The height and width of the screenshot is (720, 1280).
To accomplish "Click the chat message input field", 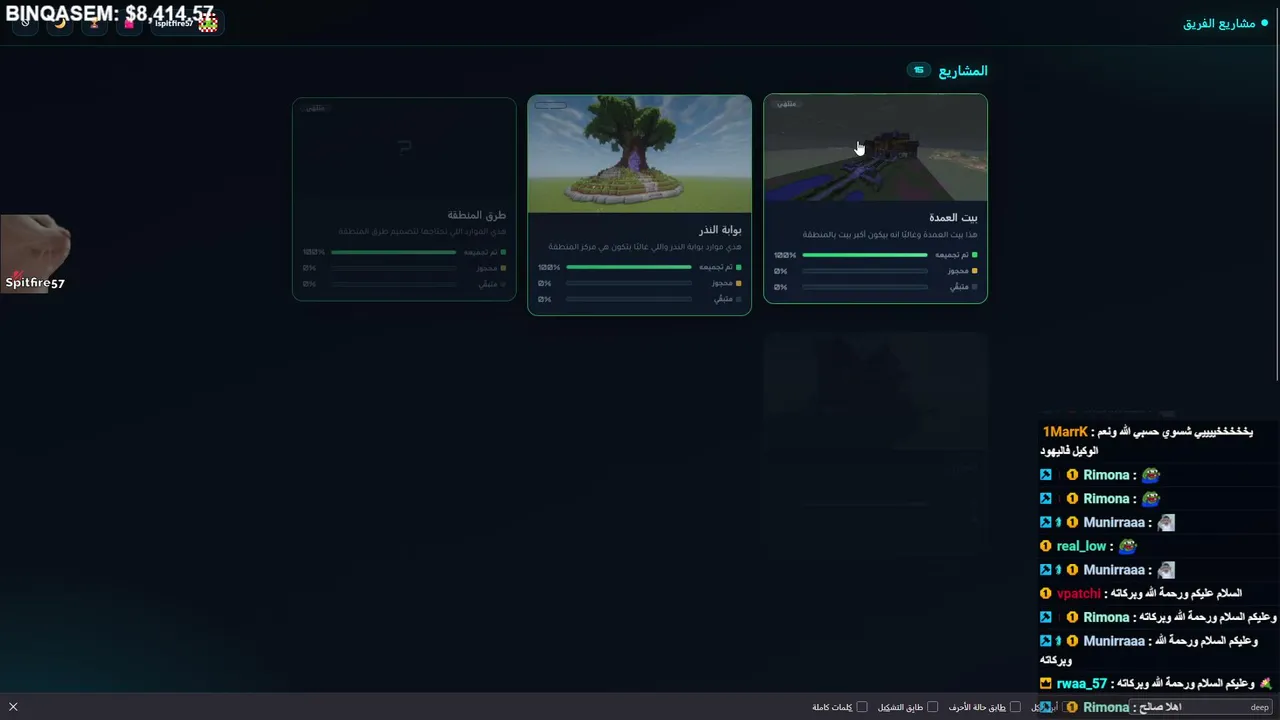I will click(x=1200, y=707).
